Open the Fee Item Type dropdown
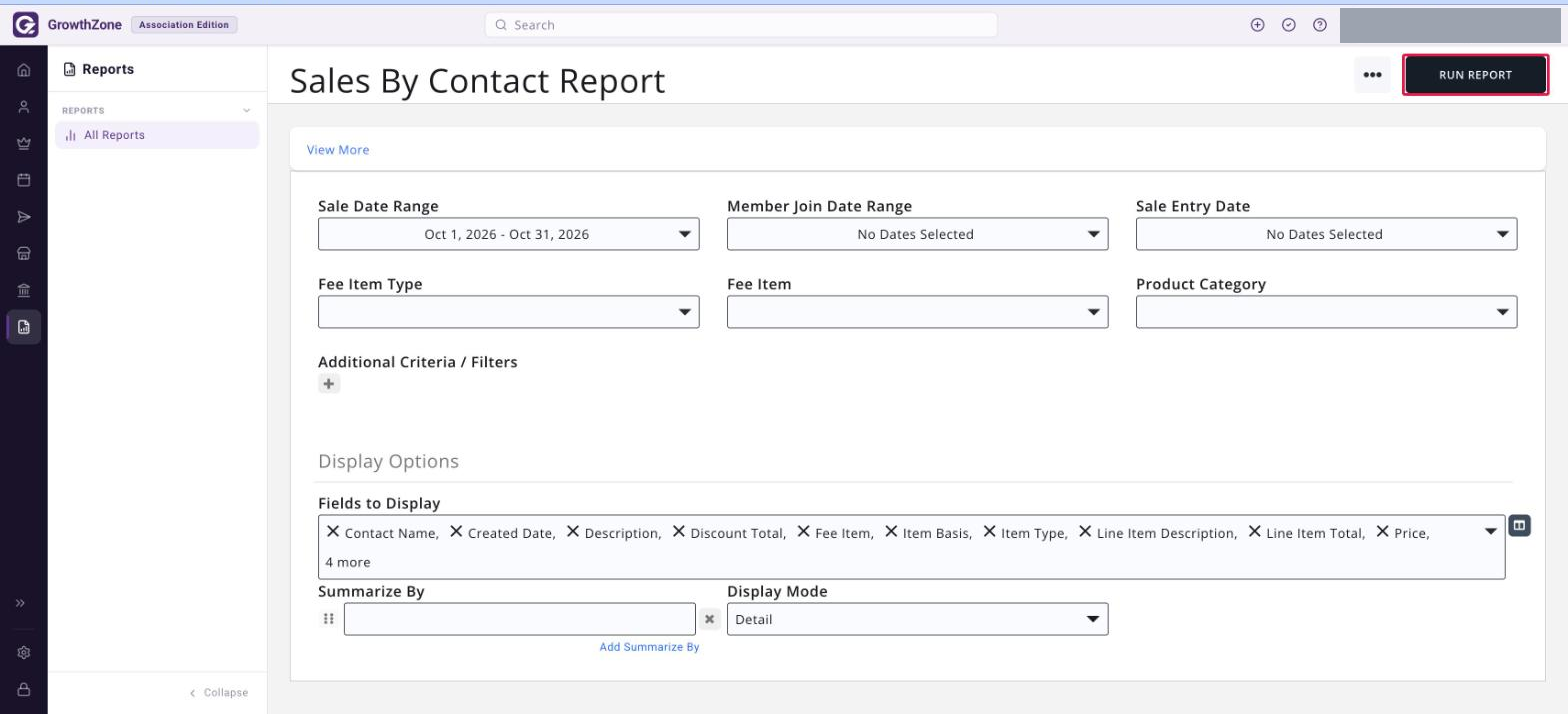 (x=508, y=312)
